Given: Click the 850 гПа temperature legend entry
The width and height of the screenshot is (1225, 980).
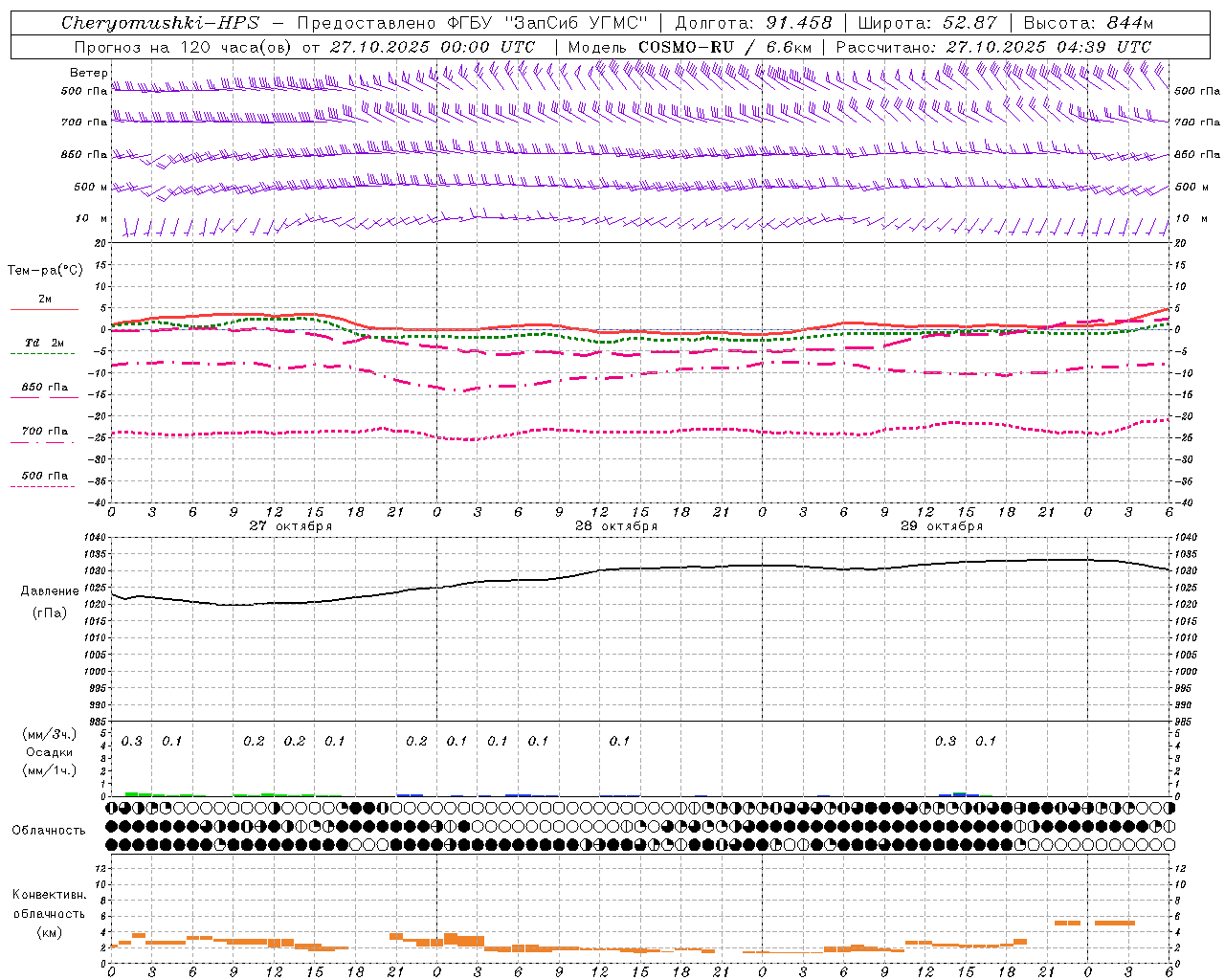Looking at the screenshot, I should tap(44, 388).
